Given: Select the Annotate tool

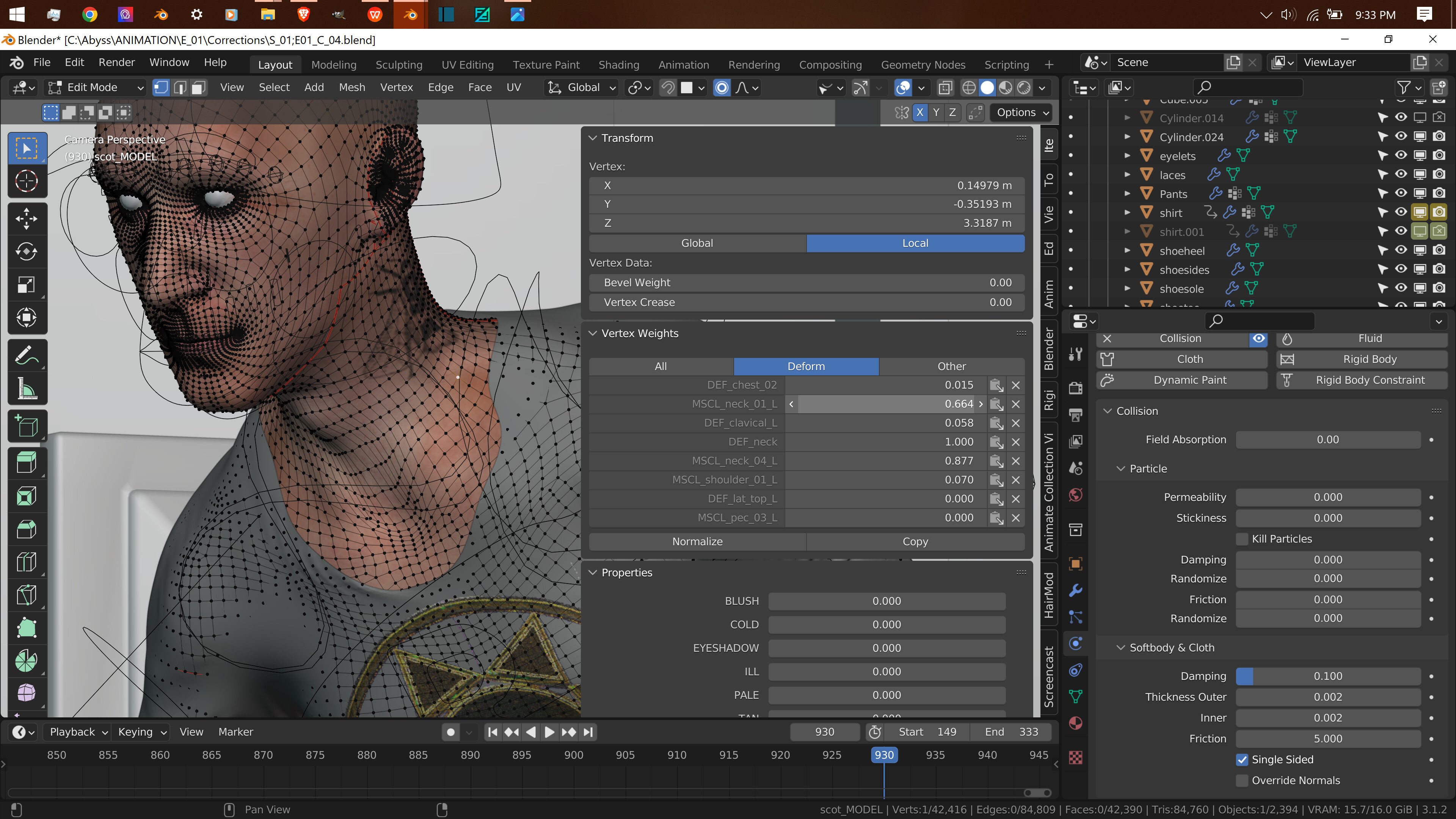Looking at the screenshot, I should point(27,356).
